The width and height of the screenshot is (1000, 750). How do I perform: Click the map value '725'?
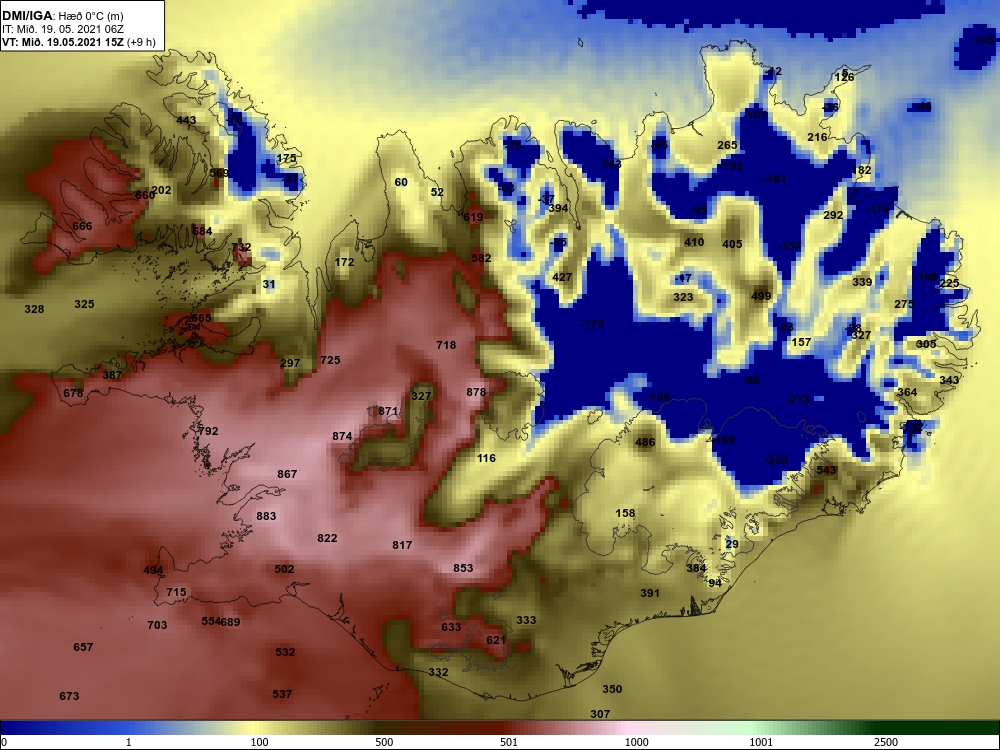click(x=330, y=360)
